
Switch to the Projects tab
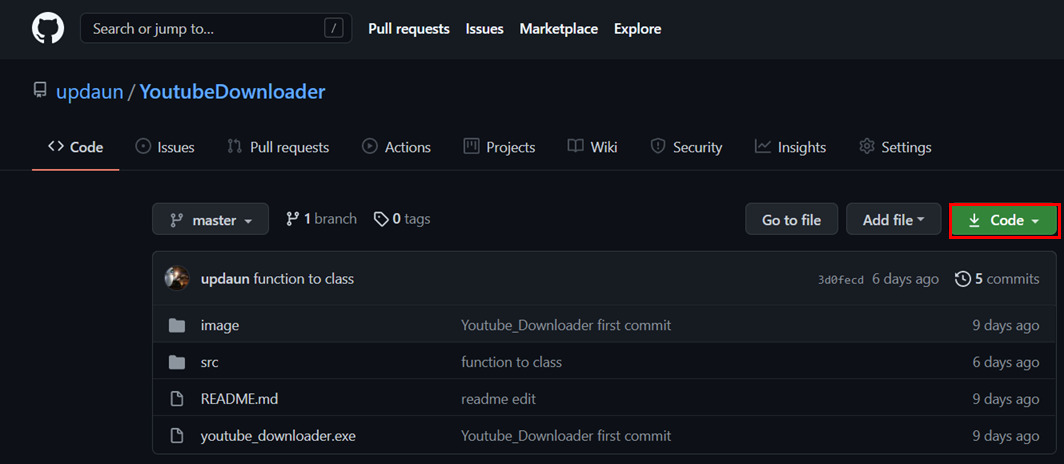[499, 147]
